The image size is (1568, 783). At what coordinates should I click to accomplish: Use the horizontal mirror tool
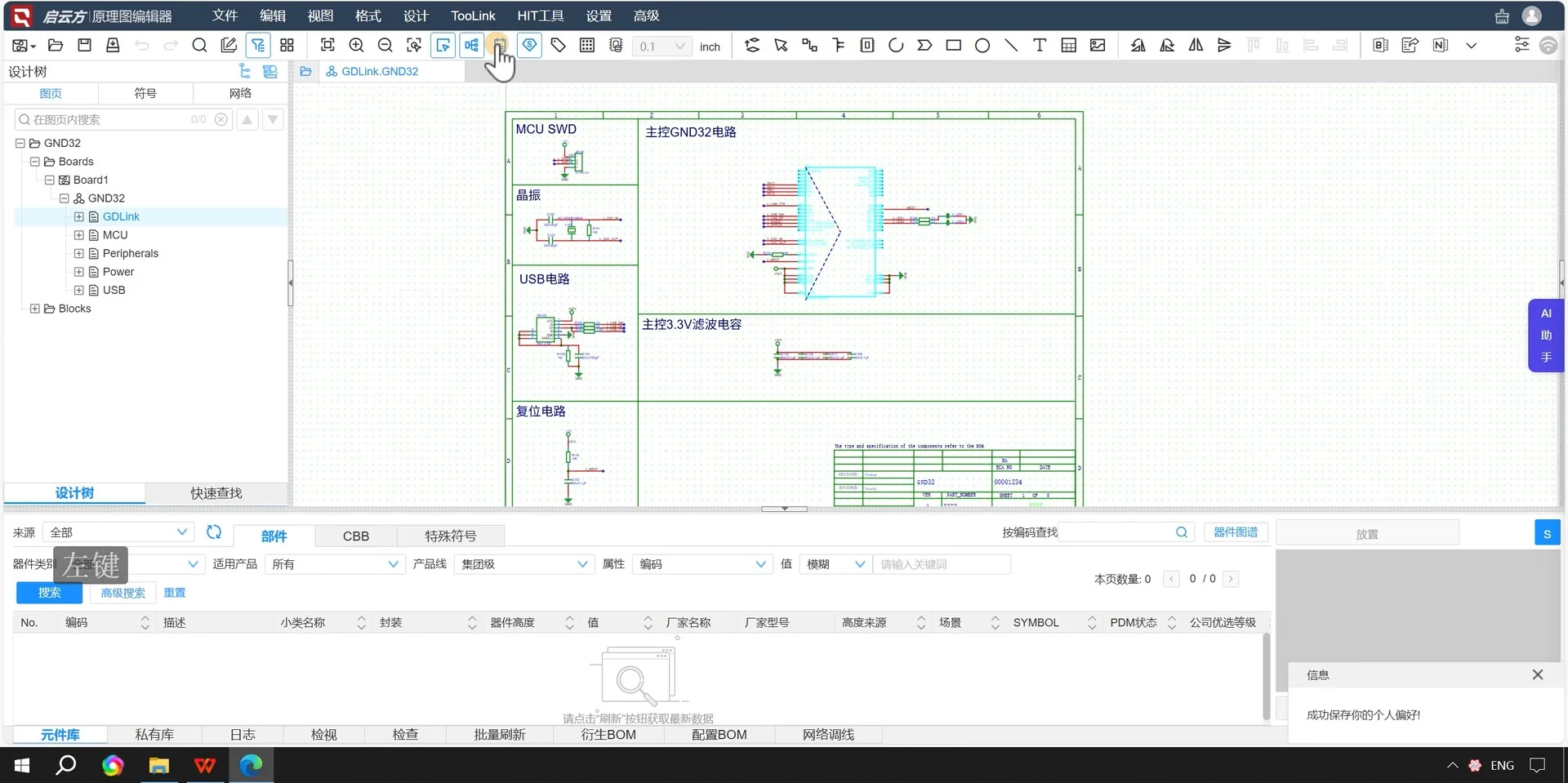click(1195, 45)
